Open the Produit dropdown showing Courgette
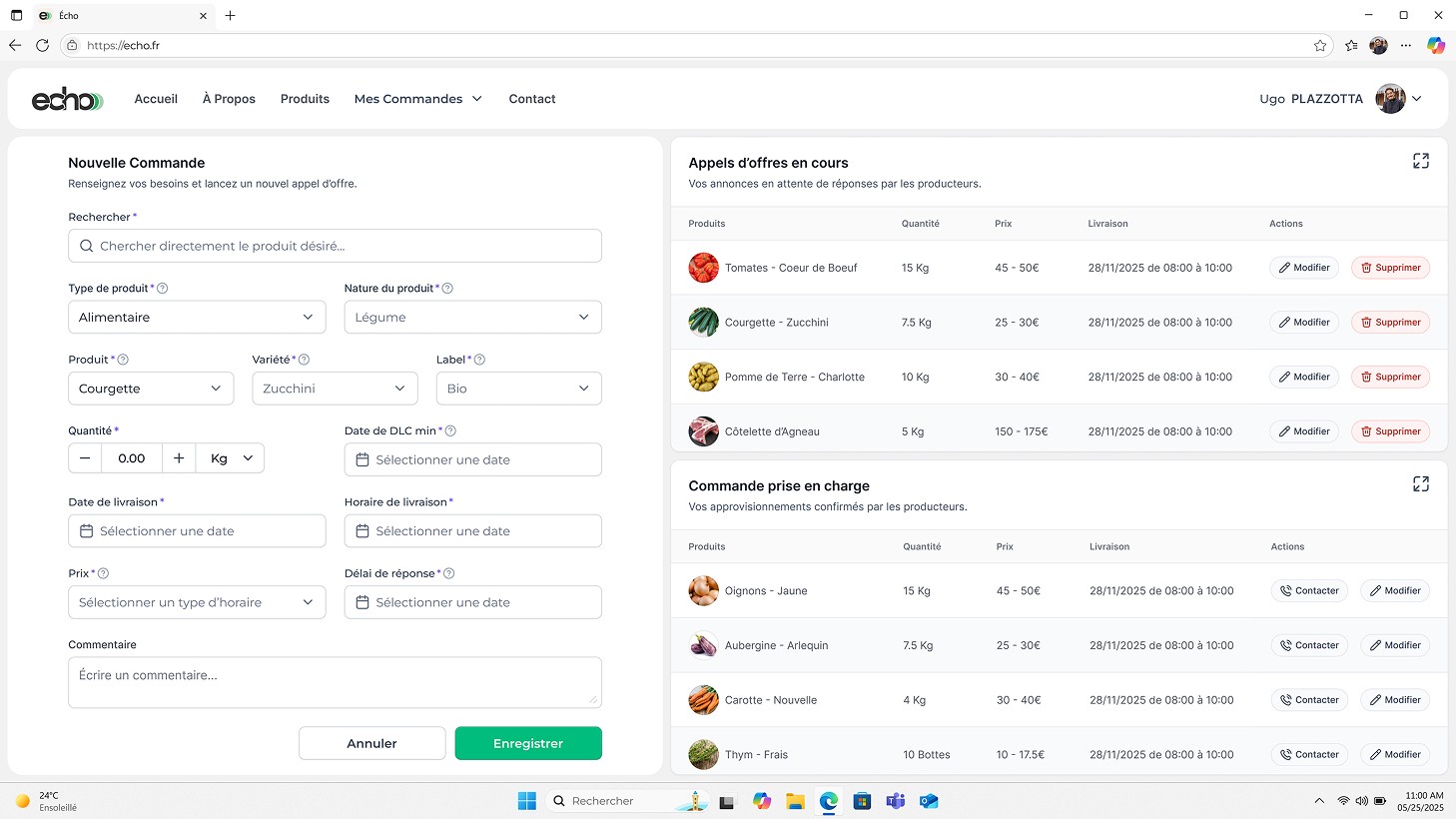Image resolution: width=1456 pixels, height=819 pixels. pyautogui.click(x=151, y=389)
